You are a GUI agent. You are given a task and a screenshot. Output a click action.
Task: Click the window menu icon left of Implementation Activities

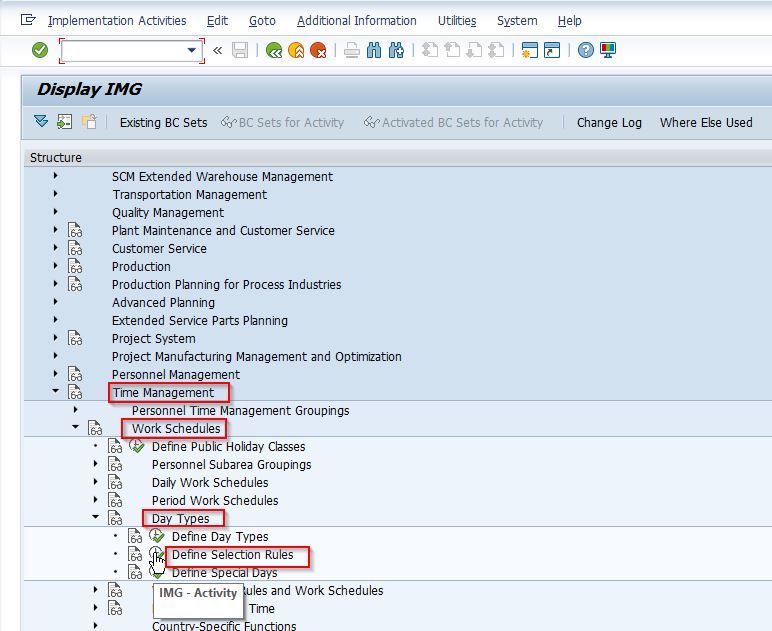point(28,20)
